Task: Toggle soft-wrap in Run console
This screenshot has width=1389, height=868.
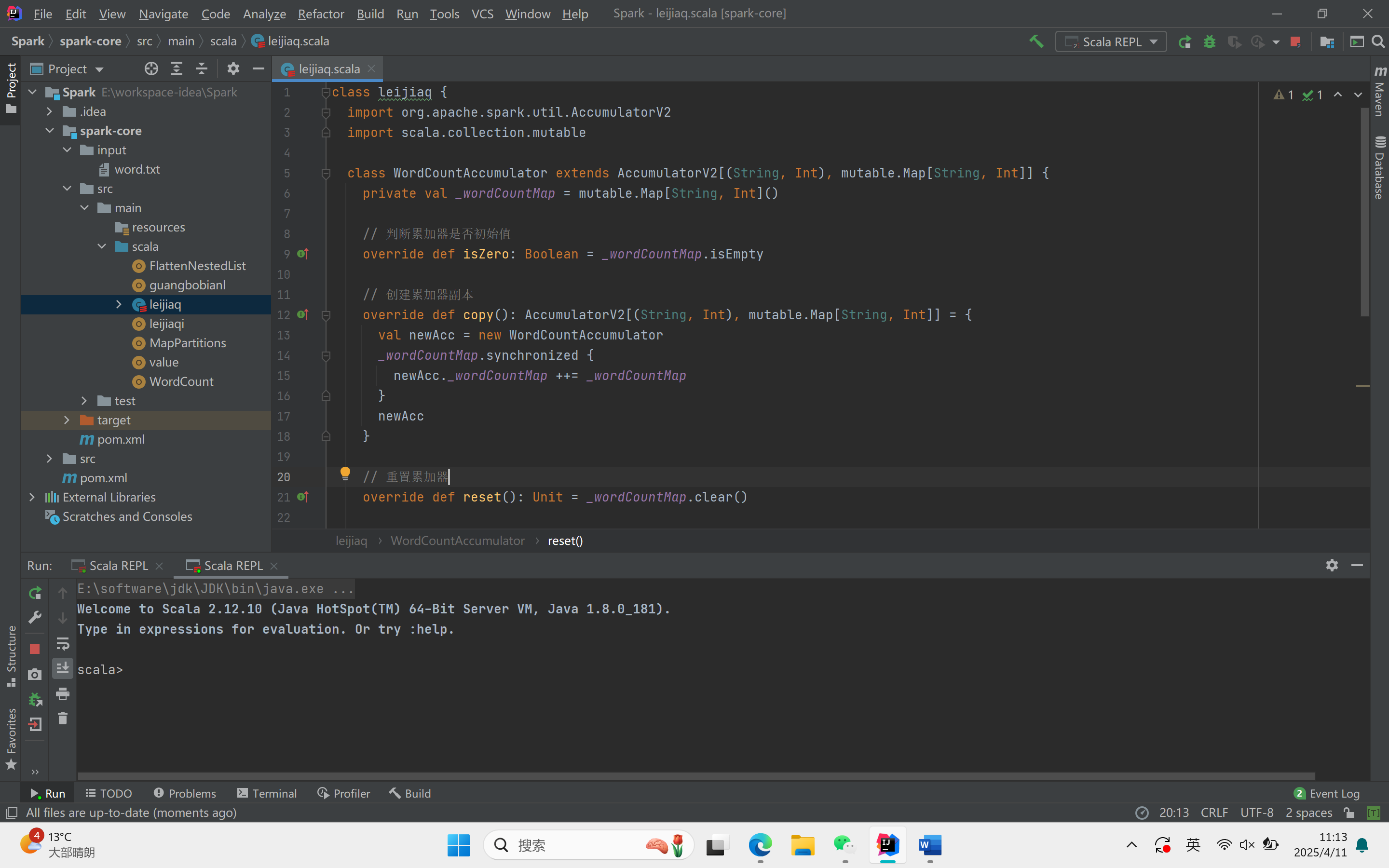Action: click(x=63, y=644)
